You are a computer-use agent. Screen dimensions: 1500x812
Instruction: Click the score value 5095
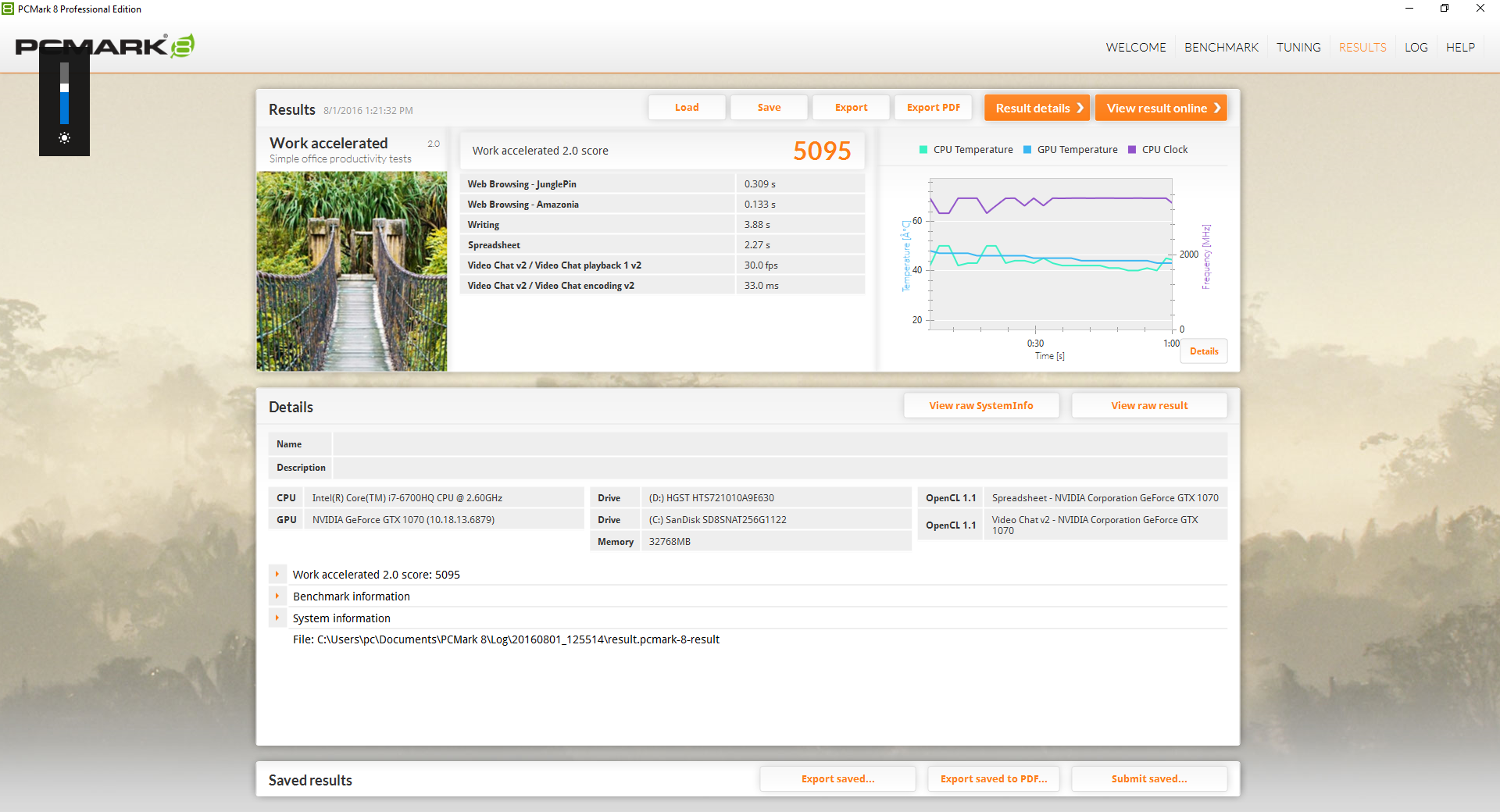pyautogui.click(x=822, y=150)
